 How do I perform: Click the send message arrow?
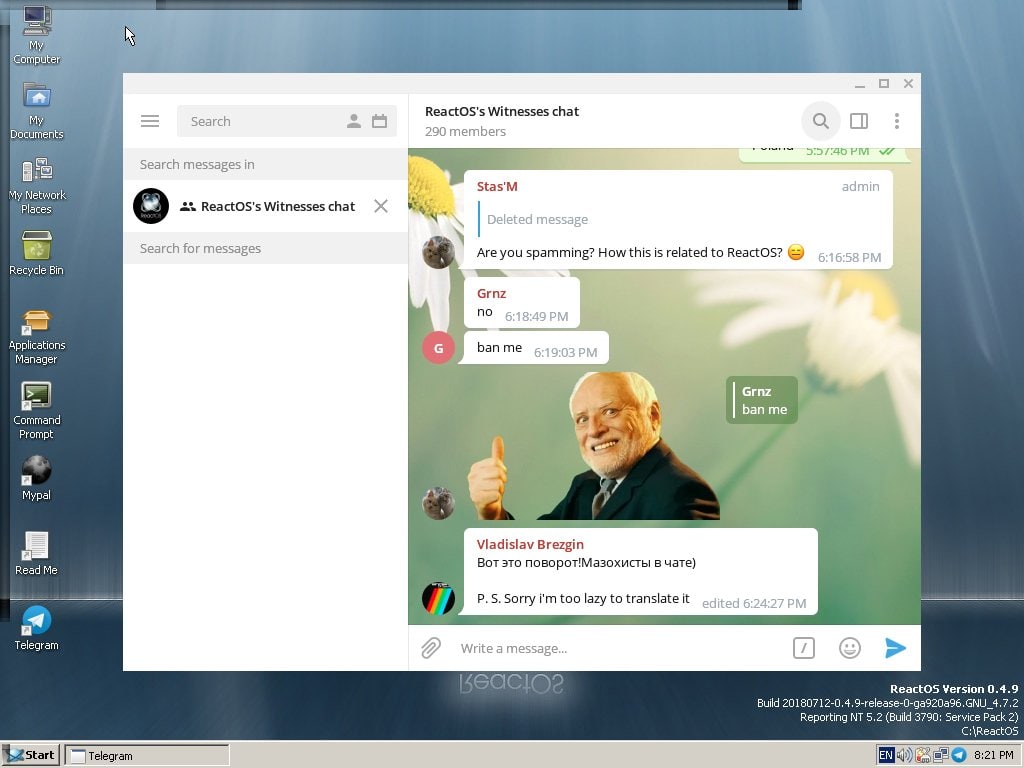tap(895, 648)
